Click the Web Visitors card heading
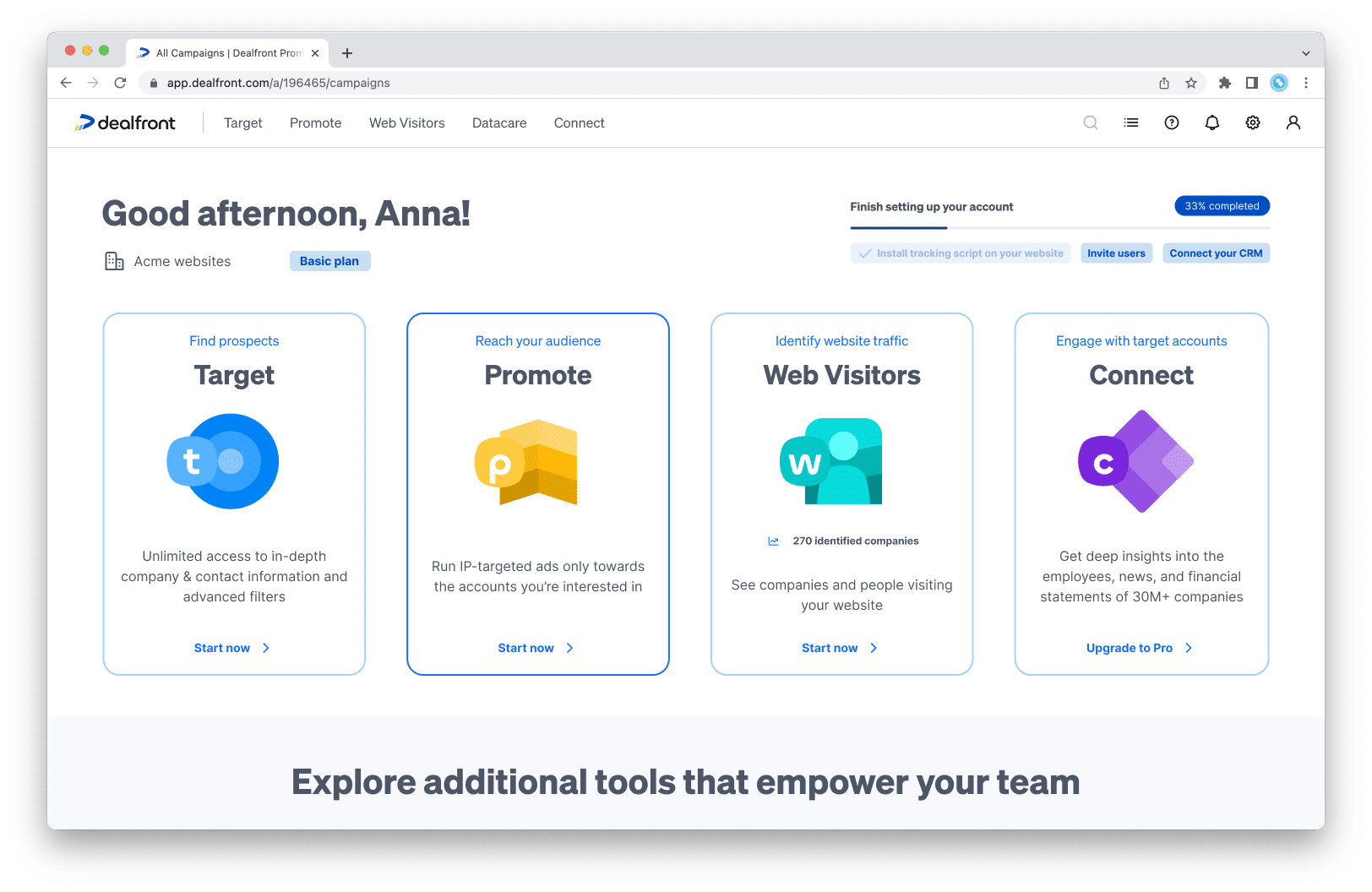 842,375
